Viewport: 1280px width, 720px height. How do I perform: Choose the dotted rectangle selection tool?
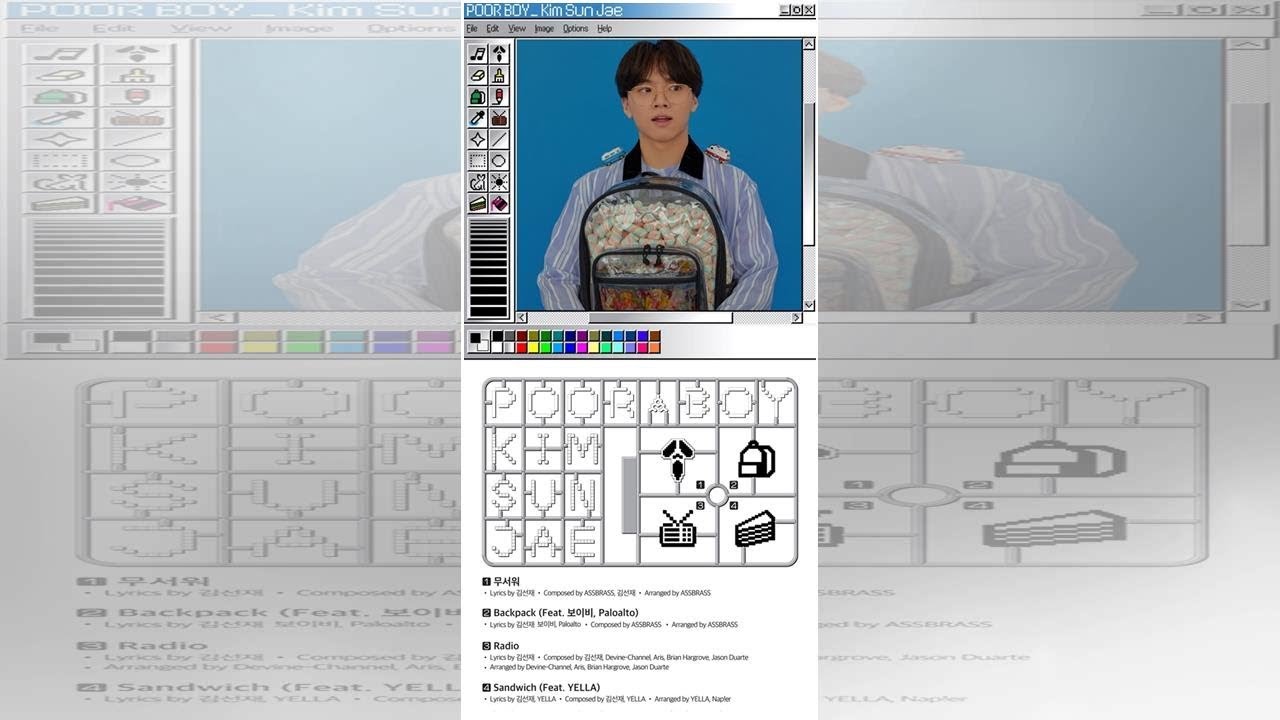[x=478, y=161]
